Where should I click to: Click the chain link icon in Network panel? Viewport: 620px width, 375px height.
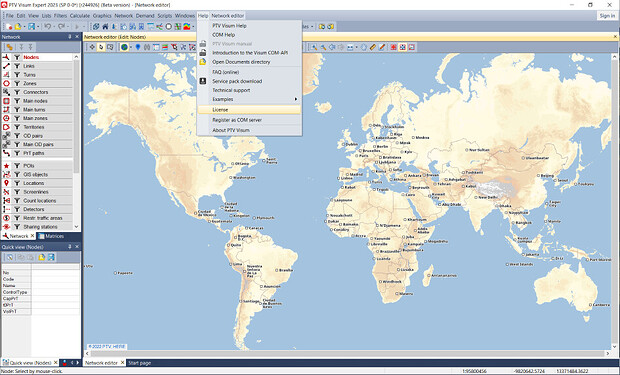(x=9, y=47)
